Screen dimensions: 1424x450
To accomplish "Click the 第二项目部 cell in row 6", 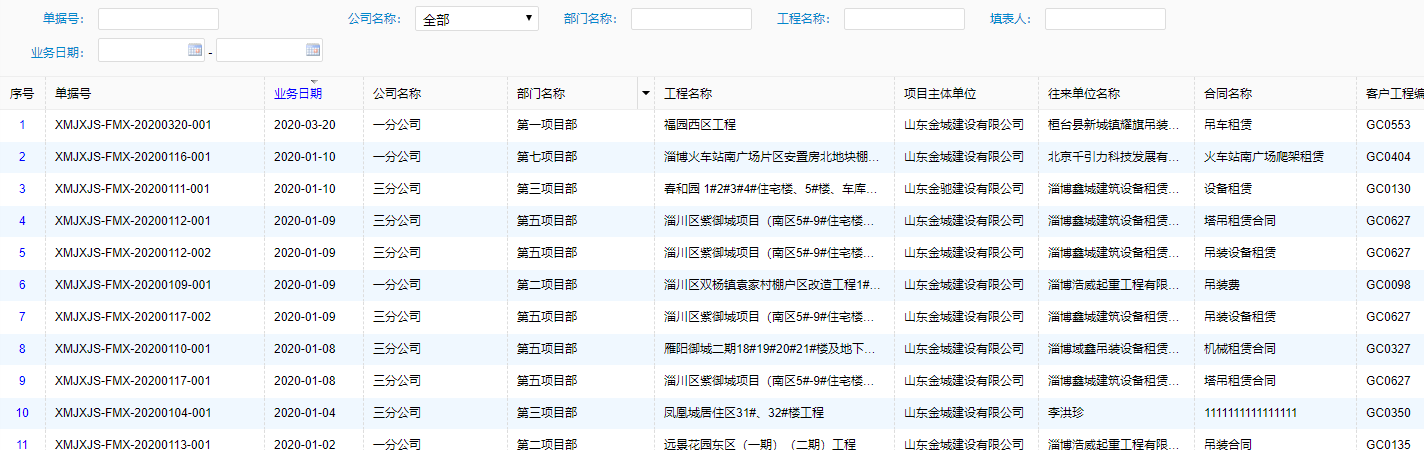I will click(547, 285).
